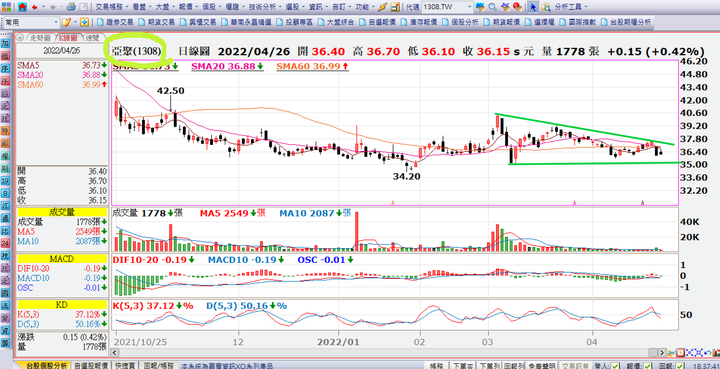720x369 pixels.
Task: Select the 台股個股分析 bottom tab
Action: [x=46, y=365]
